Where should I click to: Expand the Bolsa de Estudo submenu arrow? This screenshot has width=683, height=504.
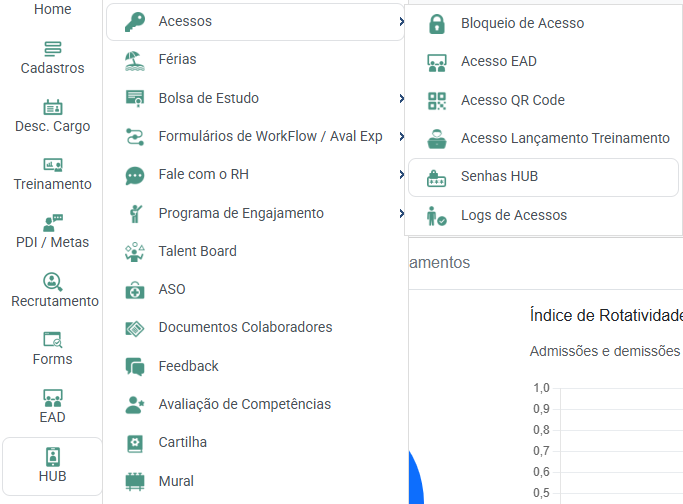coord(400,98)
